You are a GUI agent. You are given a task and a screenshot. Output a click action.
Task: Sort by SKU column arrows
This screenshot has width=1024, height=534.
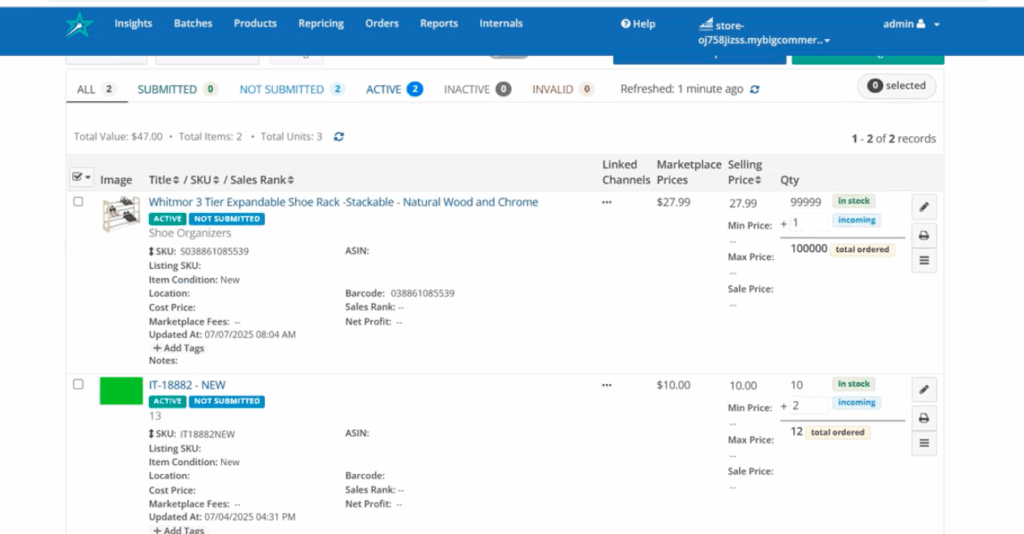(216, 180)
